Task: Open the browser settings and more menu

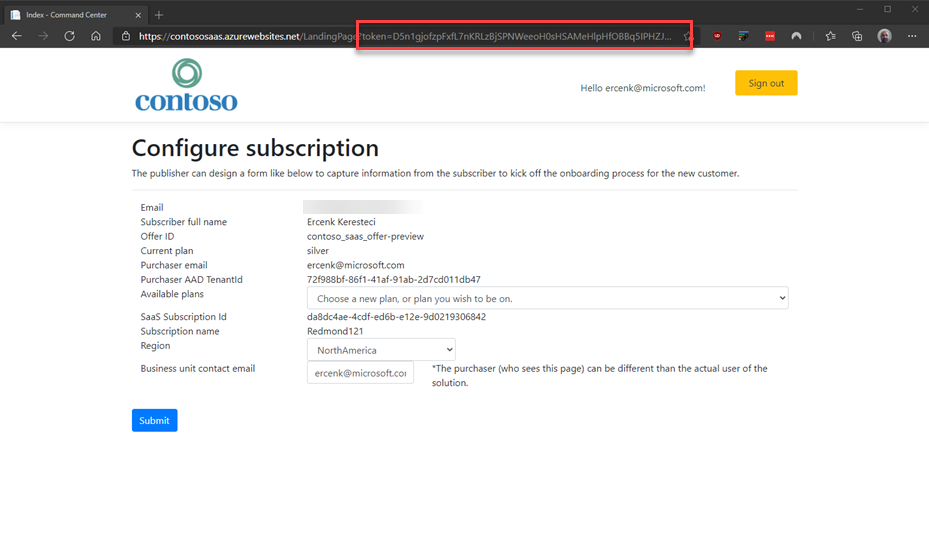Action: tap(912, 36)
